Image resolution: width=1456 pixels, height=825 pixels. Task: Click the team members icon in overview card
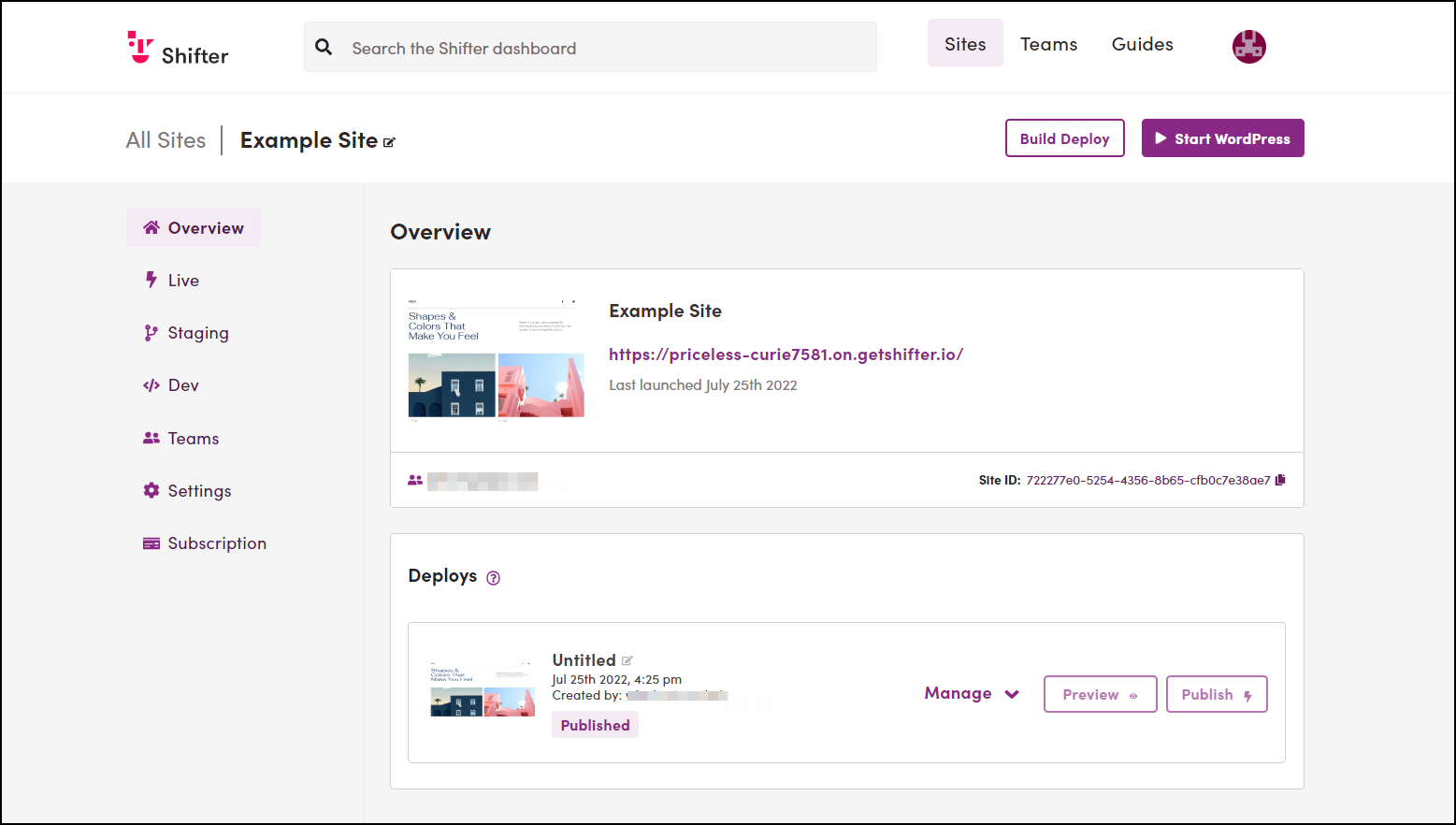[x=415, y=480]
